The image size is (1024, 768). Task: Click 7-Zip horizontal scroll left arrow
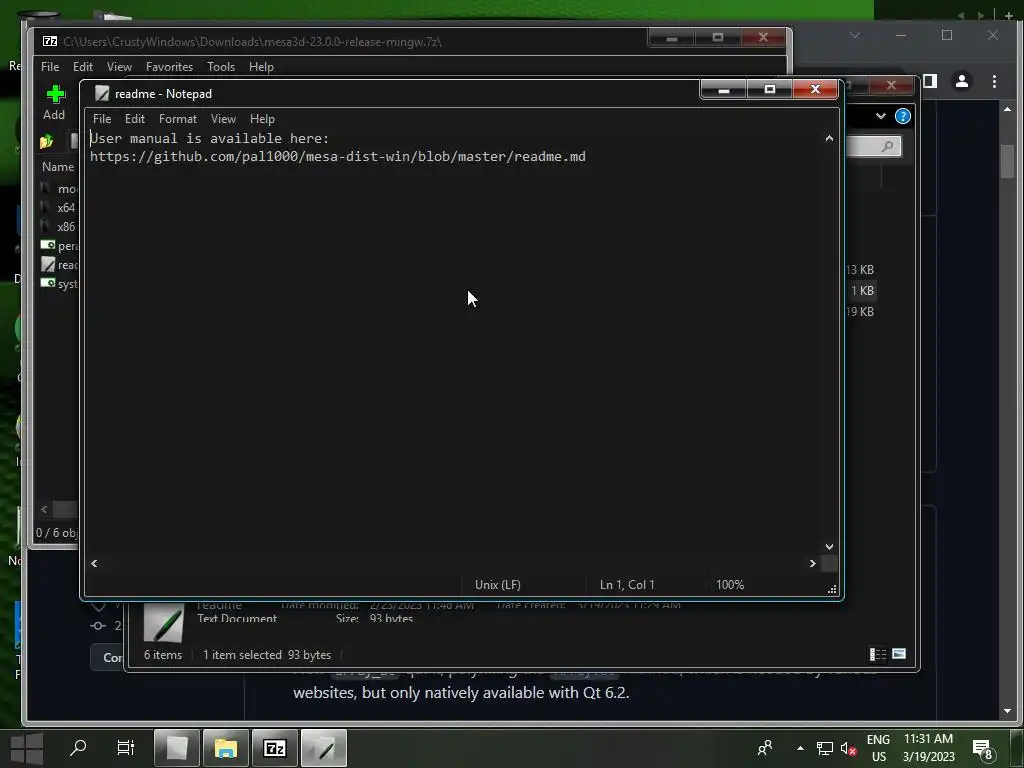click(x=44, y=509)
